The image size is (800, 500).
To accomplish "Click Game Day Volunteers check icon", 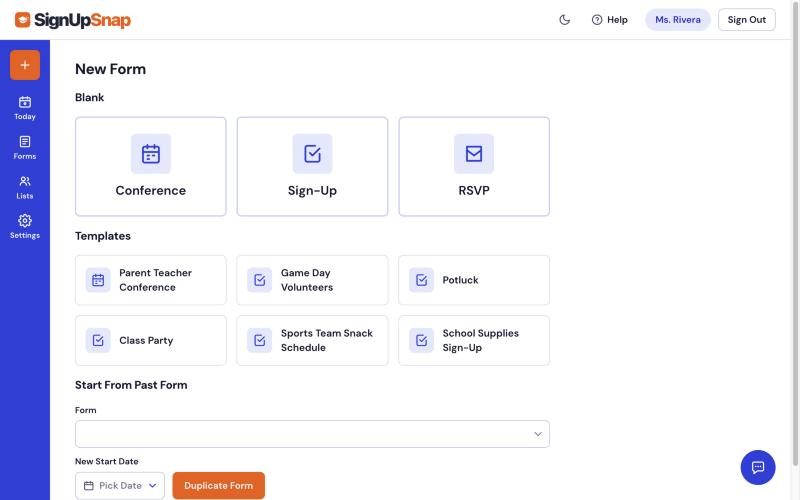I will [260, 280].
